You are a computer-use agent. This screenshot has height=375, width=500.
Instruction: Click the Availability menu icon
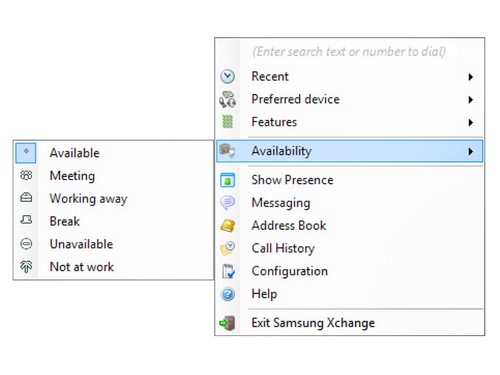tap(228, 151)
